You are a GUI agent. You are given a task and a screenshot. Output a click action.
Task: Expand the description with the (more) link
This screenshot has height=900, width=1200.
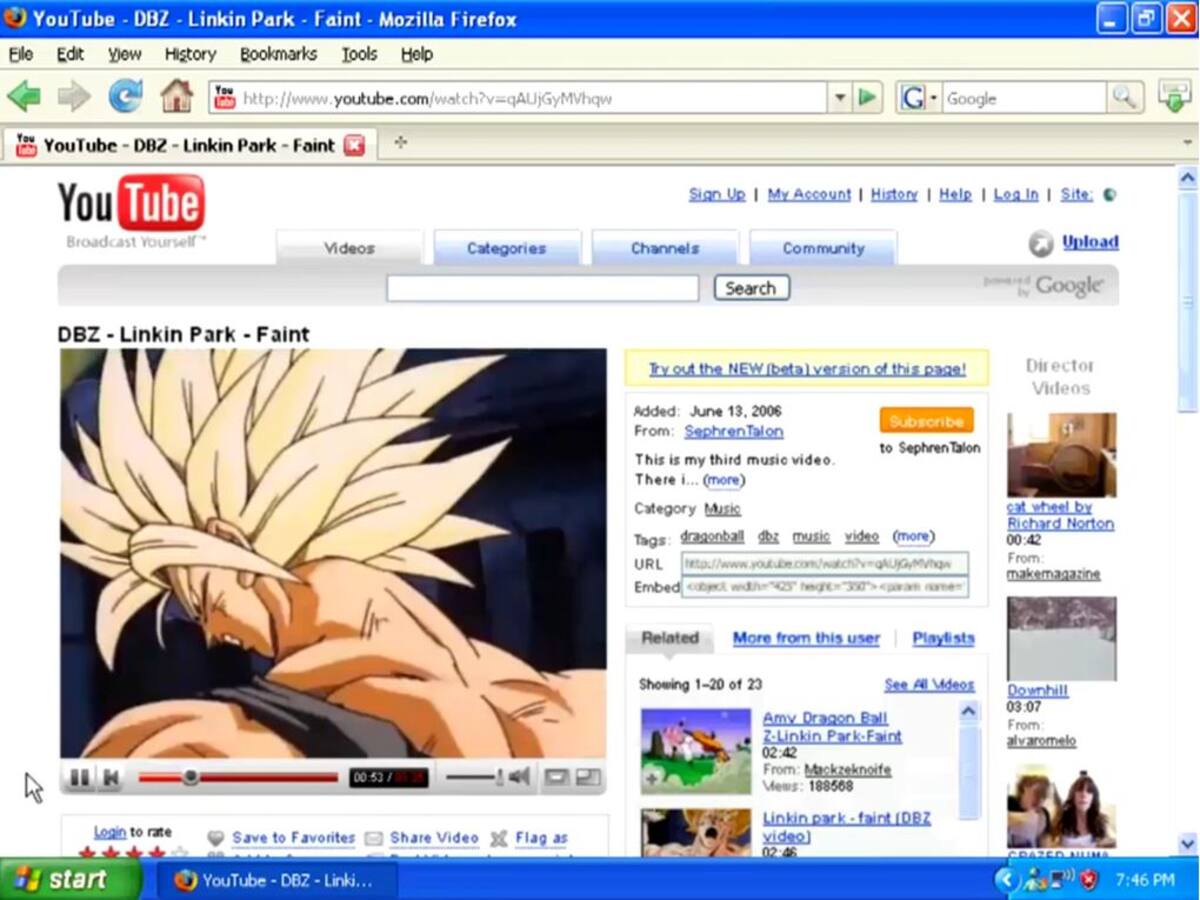click(723, 480)
